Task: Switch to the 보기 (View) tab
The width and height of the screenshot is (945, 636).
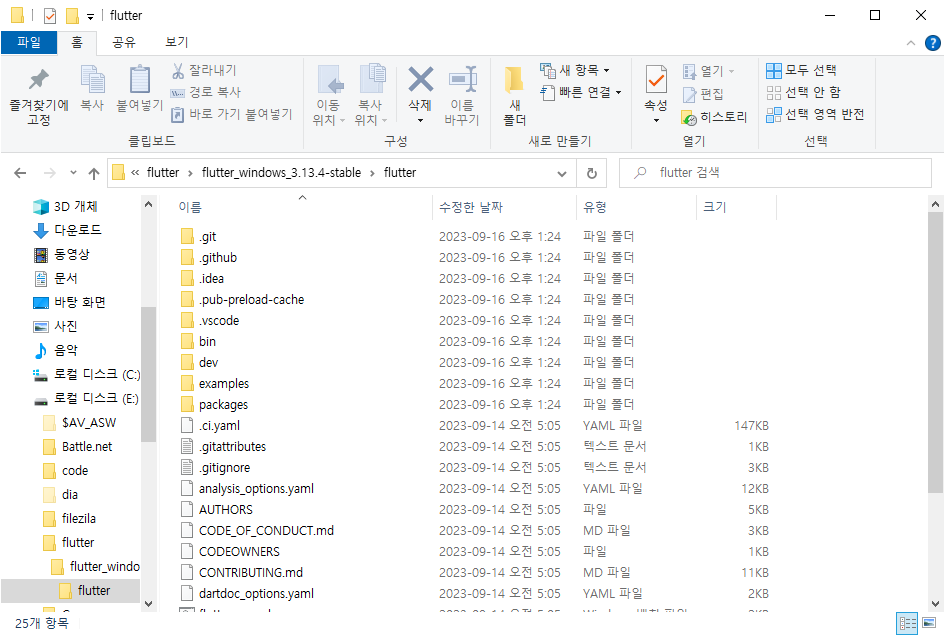Action: pyautogui.click(x=177, y=42)
